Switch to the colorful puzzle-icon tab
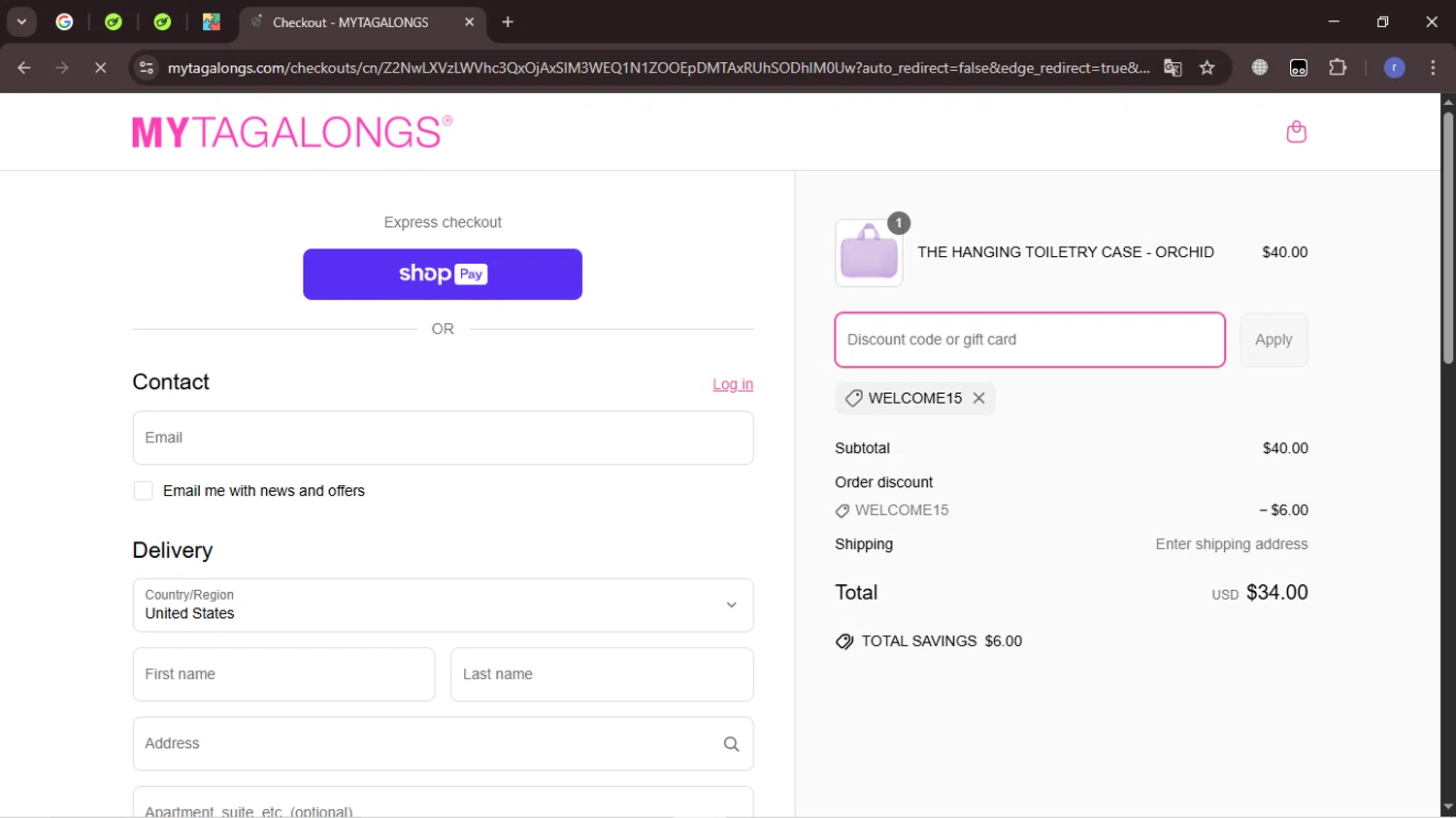Screen dimensions: 1456x818 (x=211, y=21)
